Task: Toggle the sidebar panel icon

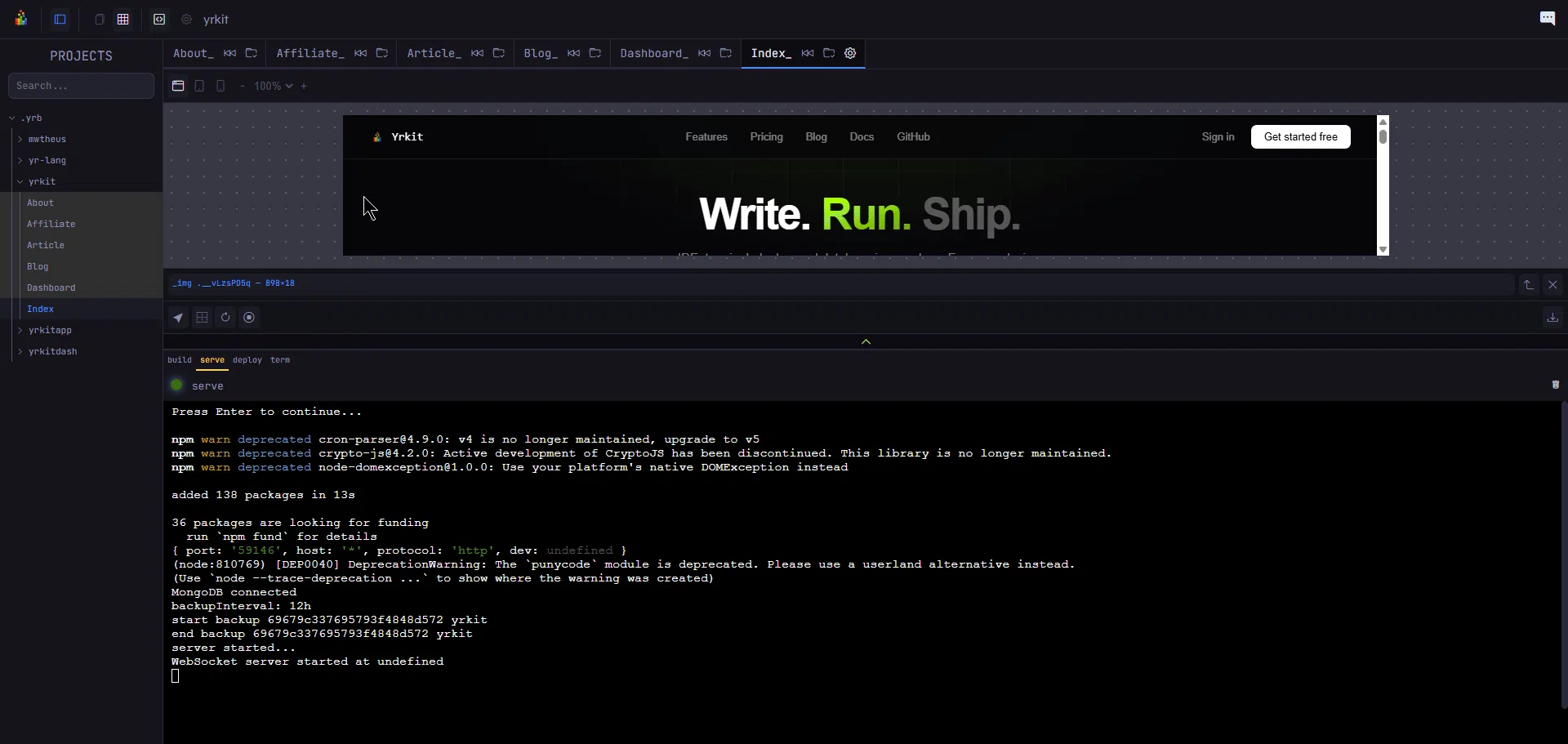Action: [x=60, y=19]
